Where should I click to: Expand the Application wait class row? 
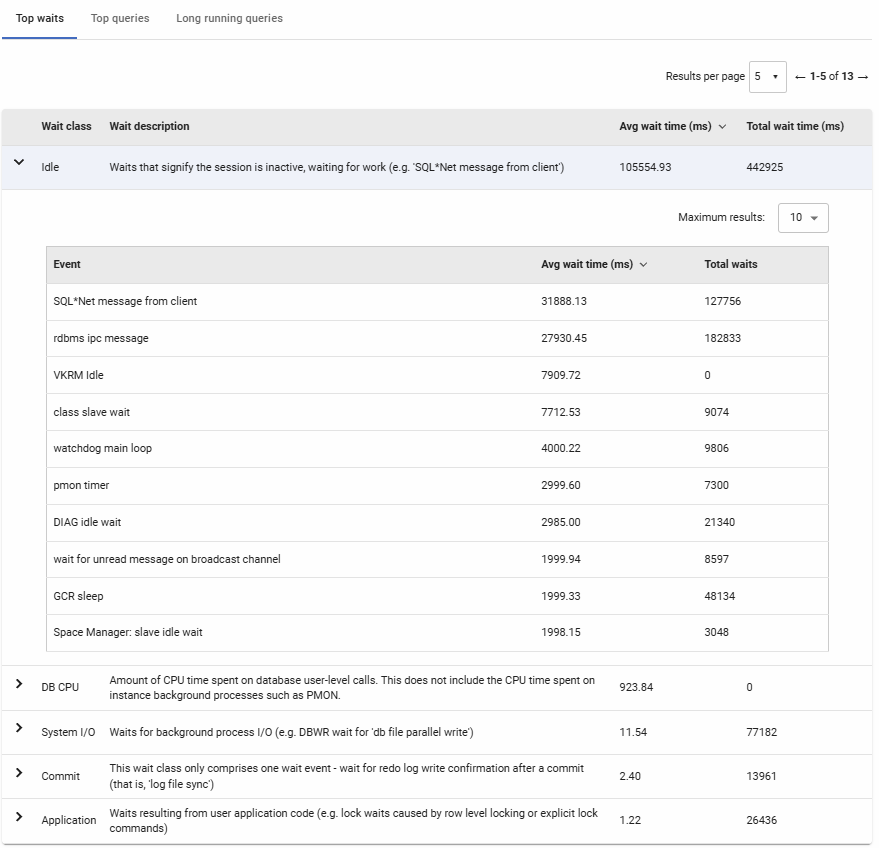[x=19, y=816]
